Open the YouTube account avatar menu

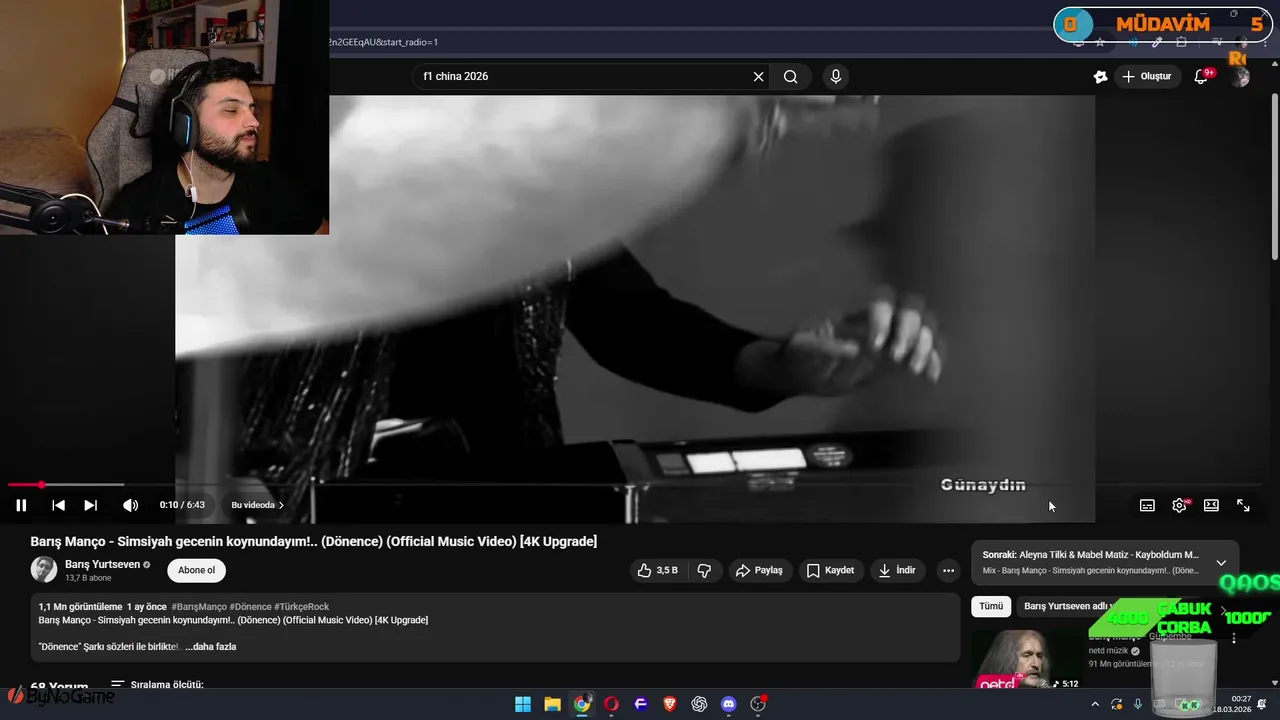(1241, 77)
